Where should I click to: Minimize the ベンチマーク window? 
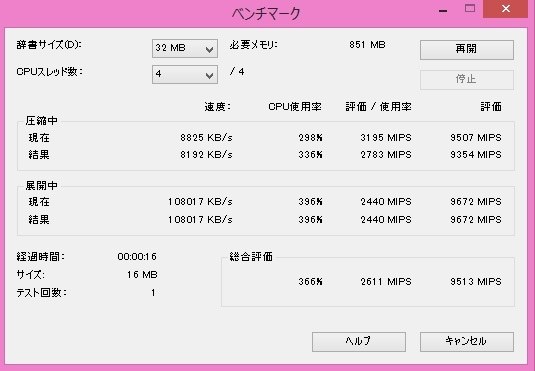pyautogui.click(x=443, y=10)
